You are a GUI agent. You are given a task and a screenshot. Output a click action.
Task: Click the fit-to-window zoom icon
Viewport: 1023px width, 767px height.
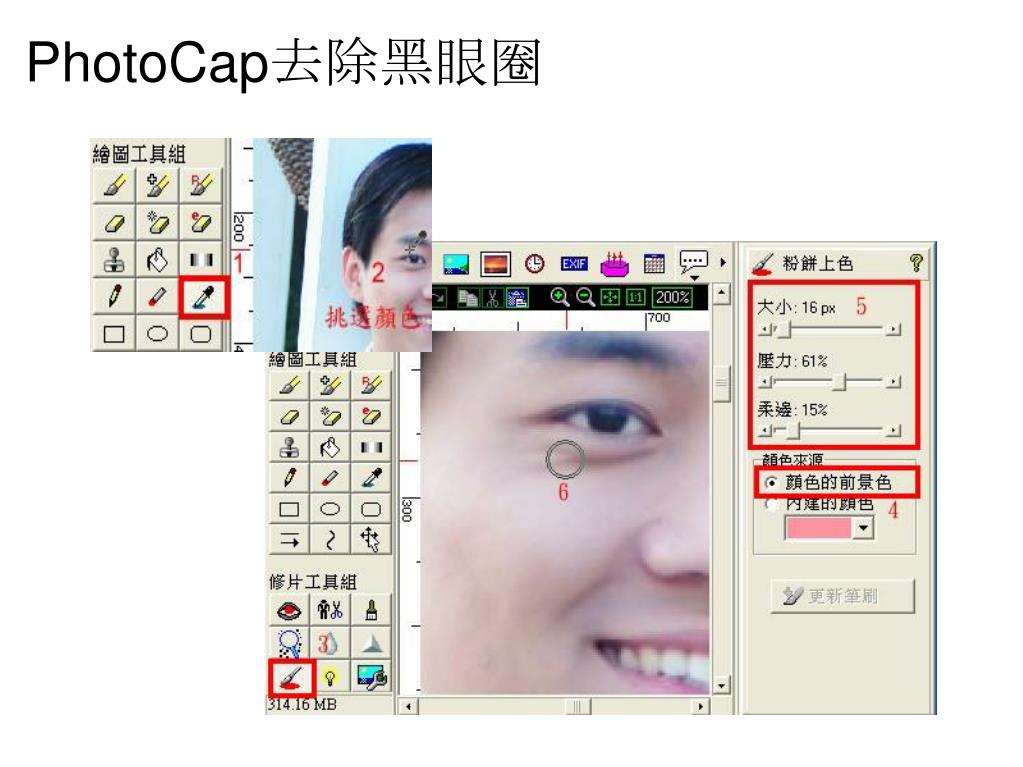pos(610,297)
